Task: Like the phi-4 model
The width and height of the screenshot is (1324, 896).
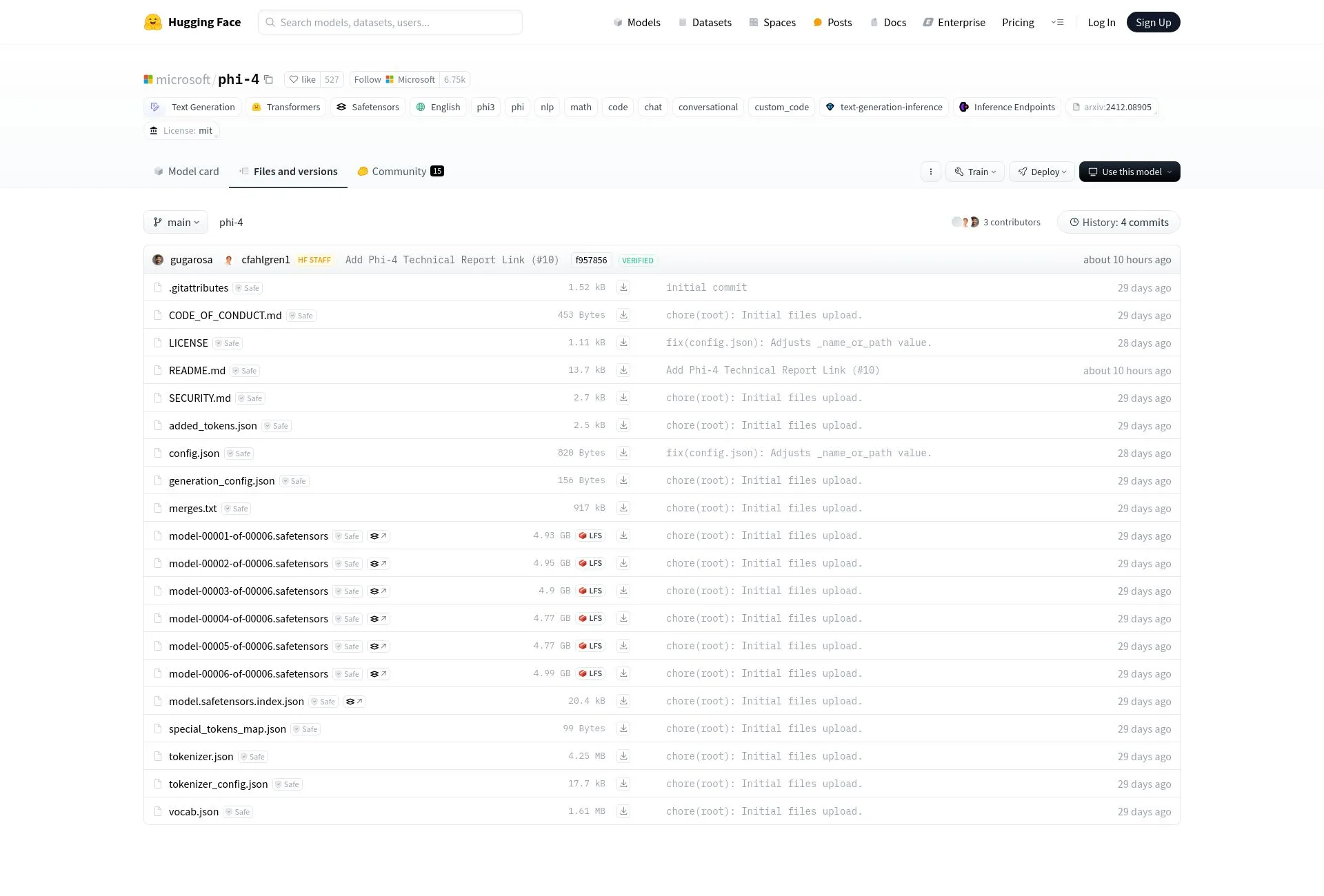Action: pos(303,79)
